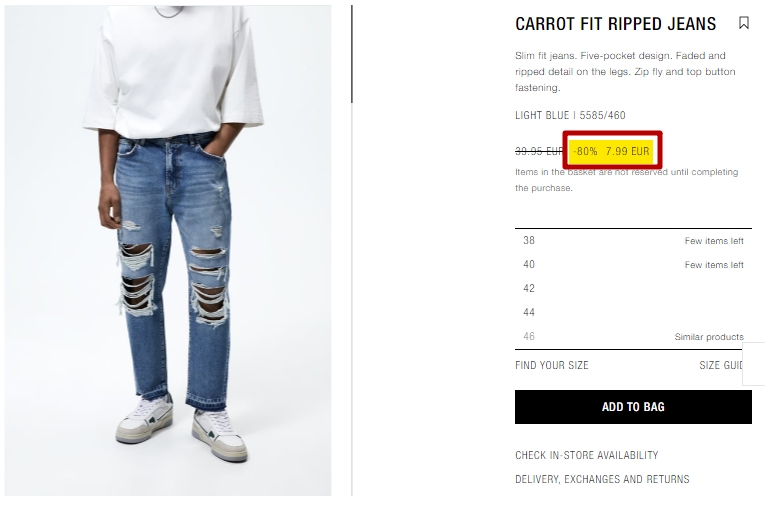
Task: Open the Find Your Size tool
Action: (x=552, y=365)
